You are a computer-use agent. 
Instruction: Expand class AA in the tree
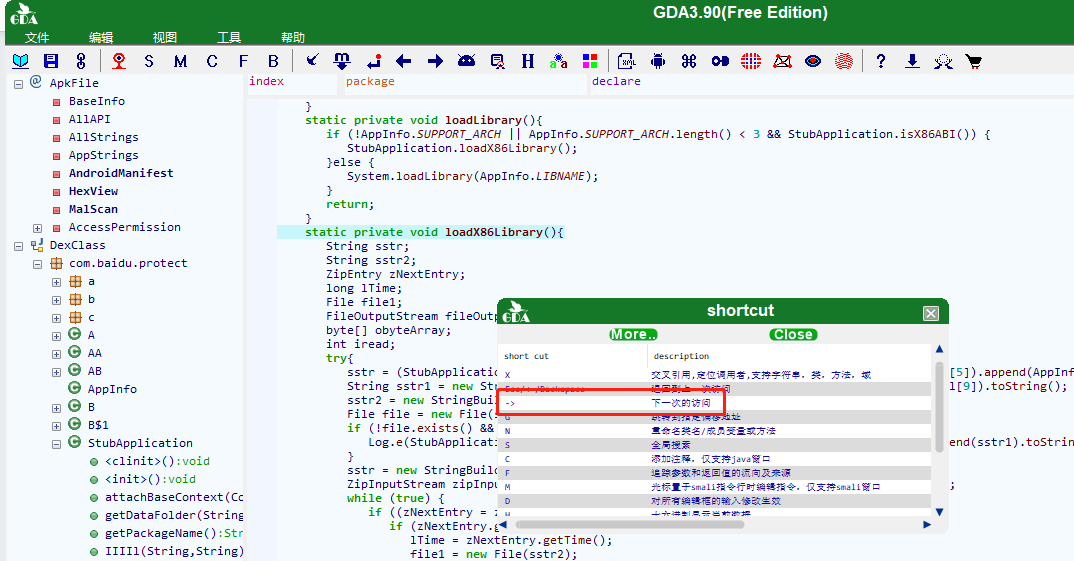click(57, 354)
